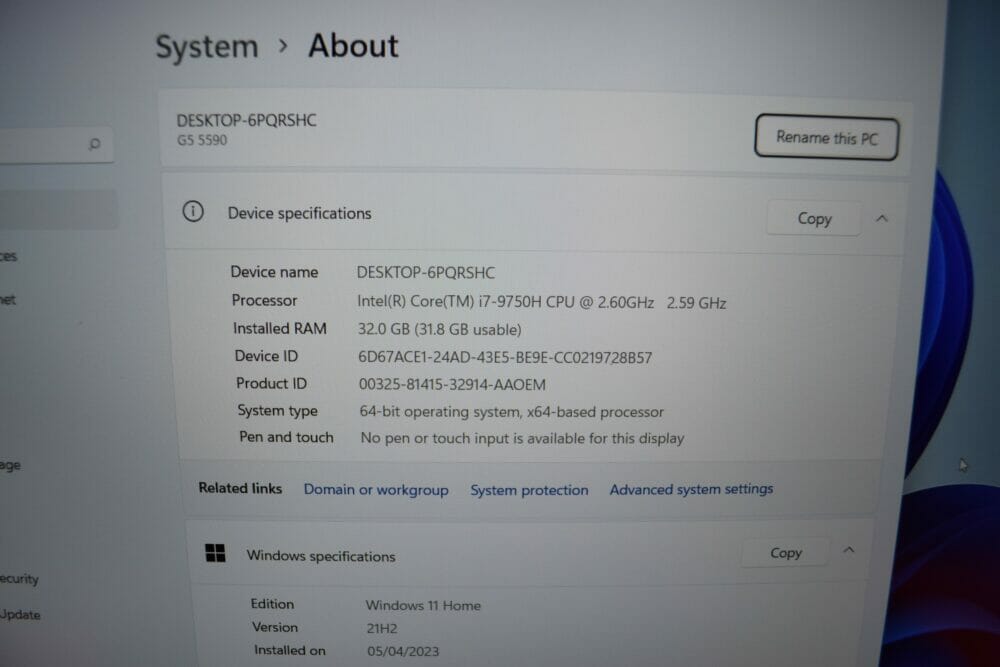Select the Device name value DESKTOP-6PQRSHC
Viewport: 1000px width, 667px height.
tap(425, 273)
